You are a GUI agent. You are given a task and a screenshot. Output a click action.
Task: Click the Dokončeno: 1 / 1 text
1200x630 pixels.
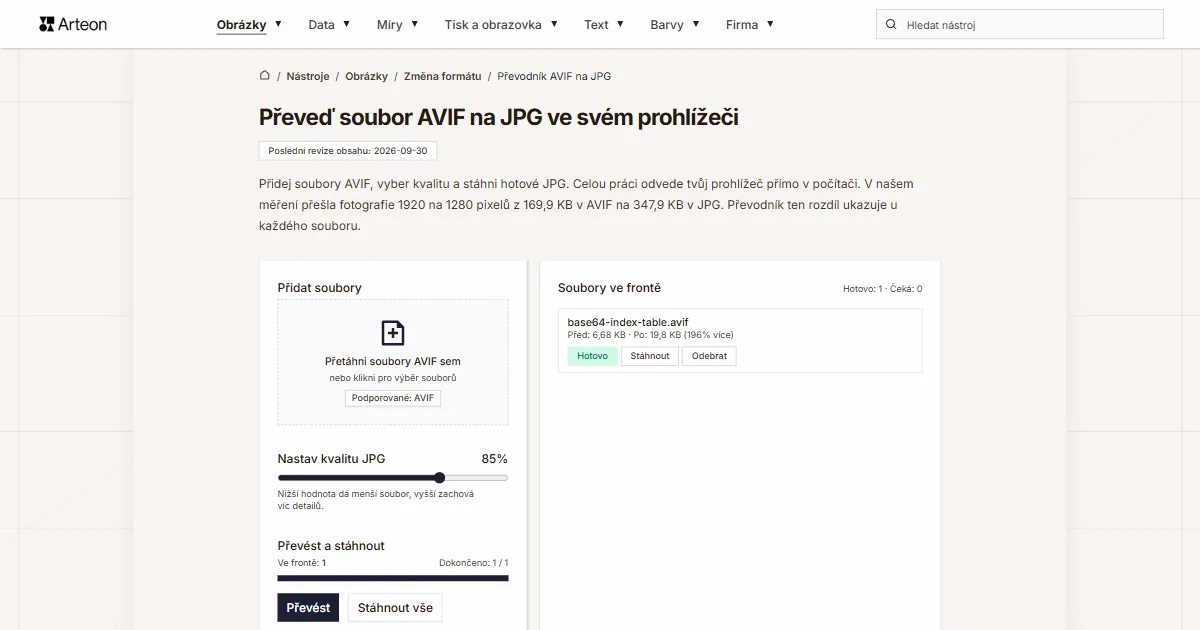[x=474, y=563]
